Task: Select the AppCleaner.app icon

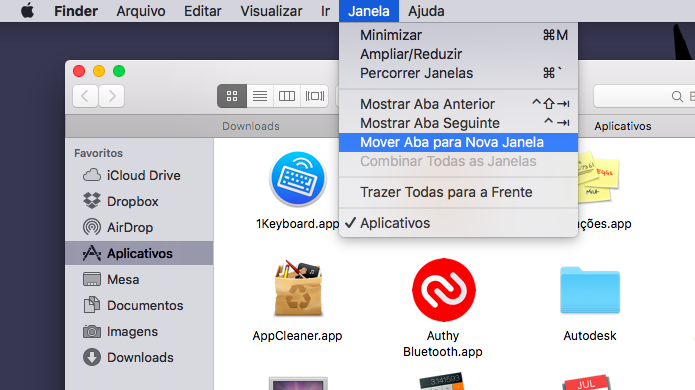Action: pyautogui.click(x=298, y=288)
